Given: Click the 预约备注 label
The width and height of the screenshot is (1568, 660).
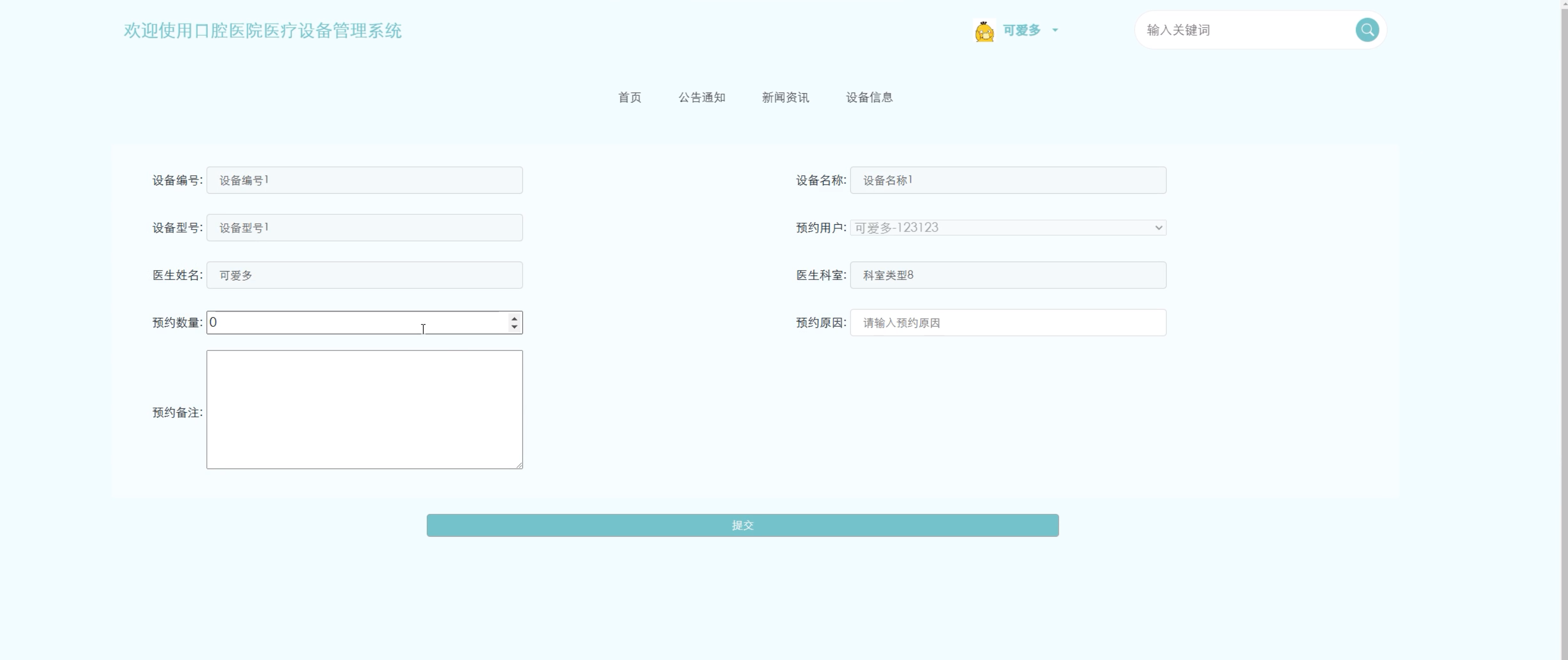Looking at the screenshot, I should click(x=177, y=413).
